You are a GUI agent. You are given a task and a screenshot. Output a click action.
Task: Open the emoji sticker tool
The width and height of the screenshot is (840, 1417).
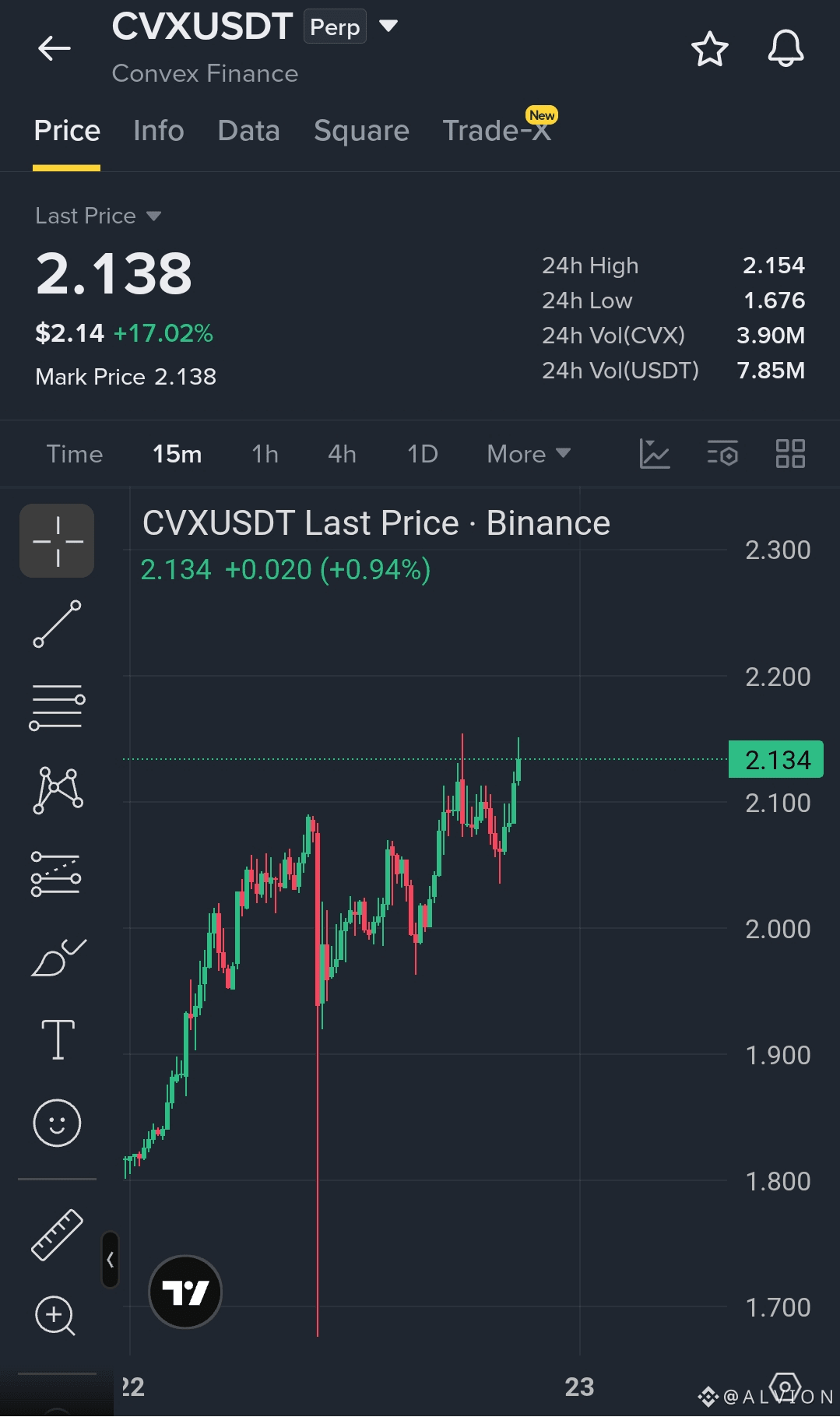coord(57,1123)
